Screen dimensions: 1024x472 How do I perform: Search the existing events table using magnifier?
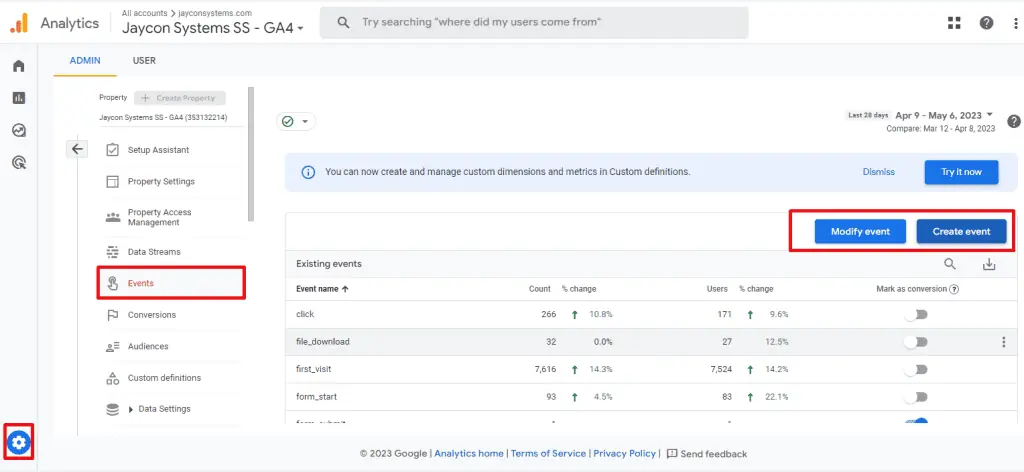pyautogui.click(x=950, y=264)
